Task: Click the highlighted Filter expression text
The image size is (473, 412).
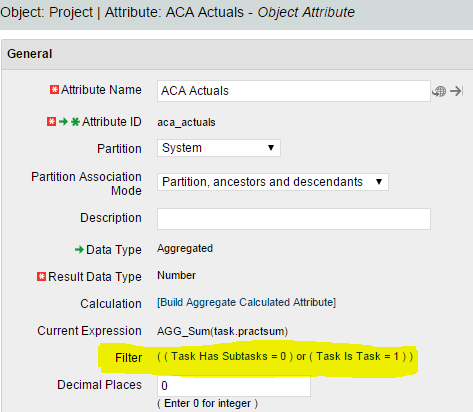Action: point(285,356)
